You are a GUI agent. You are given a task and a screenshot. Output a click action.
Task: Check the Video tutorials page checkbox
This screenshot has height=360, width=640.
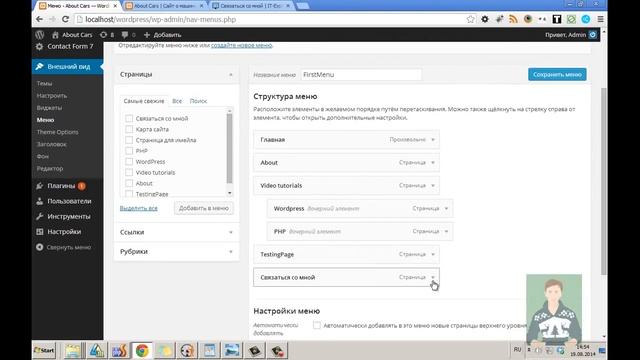pyautogui.click(x=129, y=173)
